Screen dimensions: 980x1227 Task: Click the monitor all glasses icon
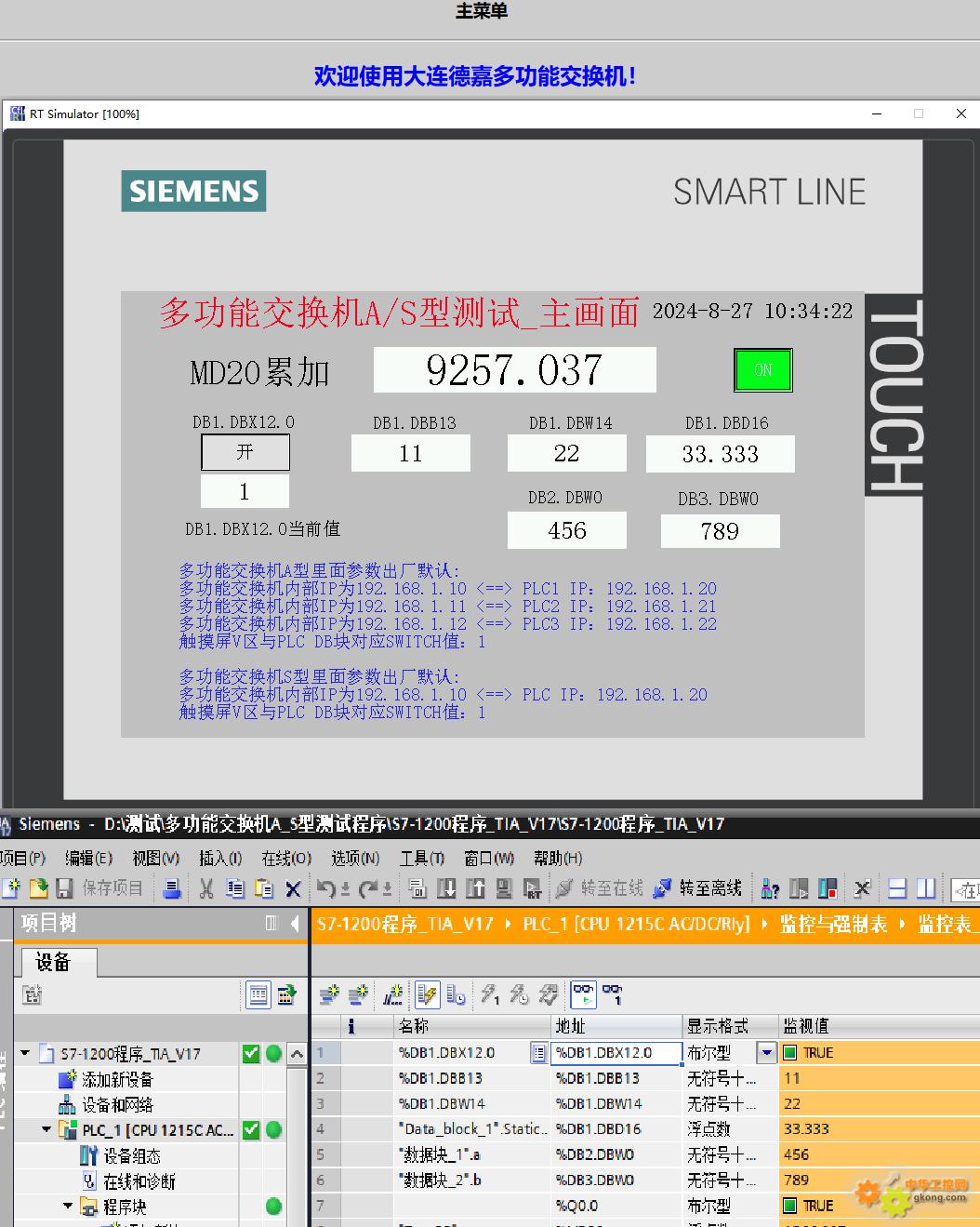(x=583, y=995)
